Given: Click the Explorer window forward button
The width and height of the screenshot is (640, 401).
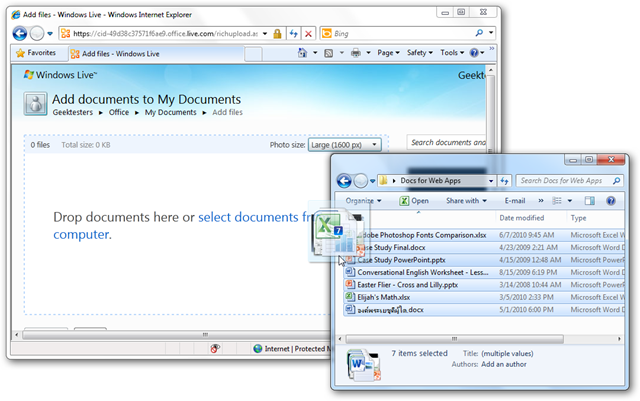Looking at the screenshot, I should click(360, 180).
